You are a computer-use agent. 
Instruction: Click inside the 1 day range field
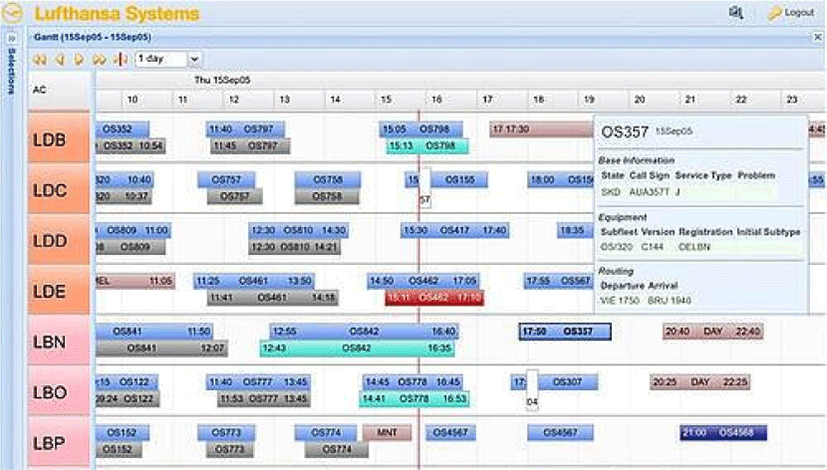[x=161, y=59]
